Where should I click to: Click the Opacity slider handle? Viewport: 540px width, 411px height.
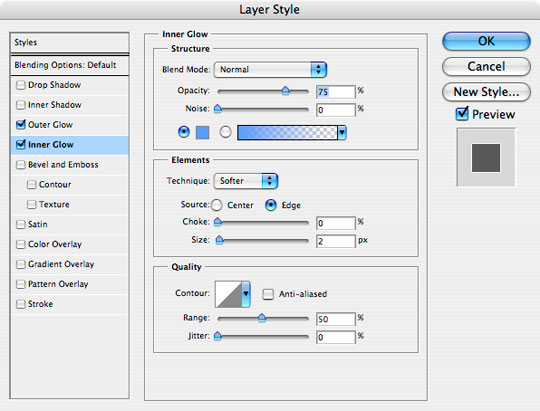[x=285, y=91]
